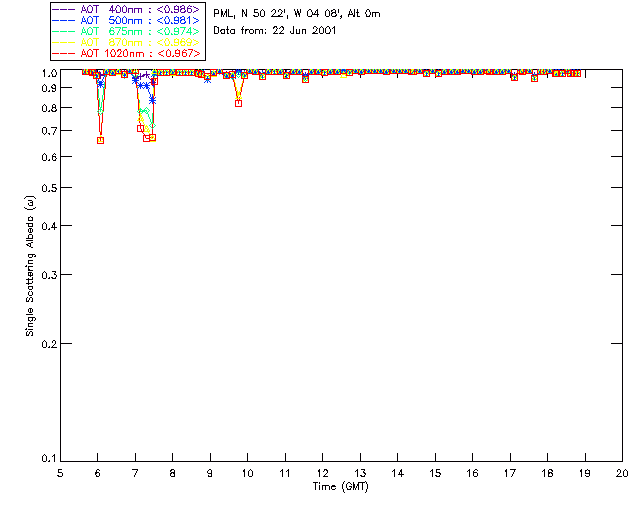This screenshot has height=512, width=640.
Task: Click the 8 x-axis tick label
Action: [x=173, y=473]
